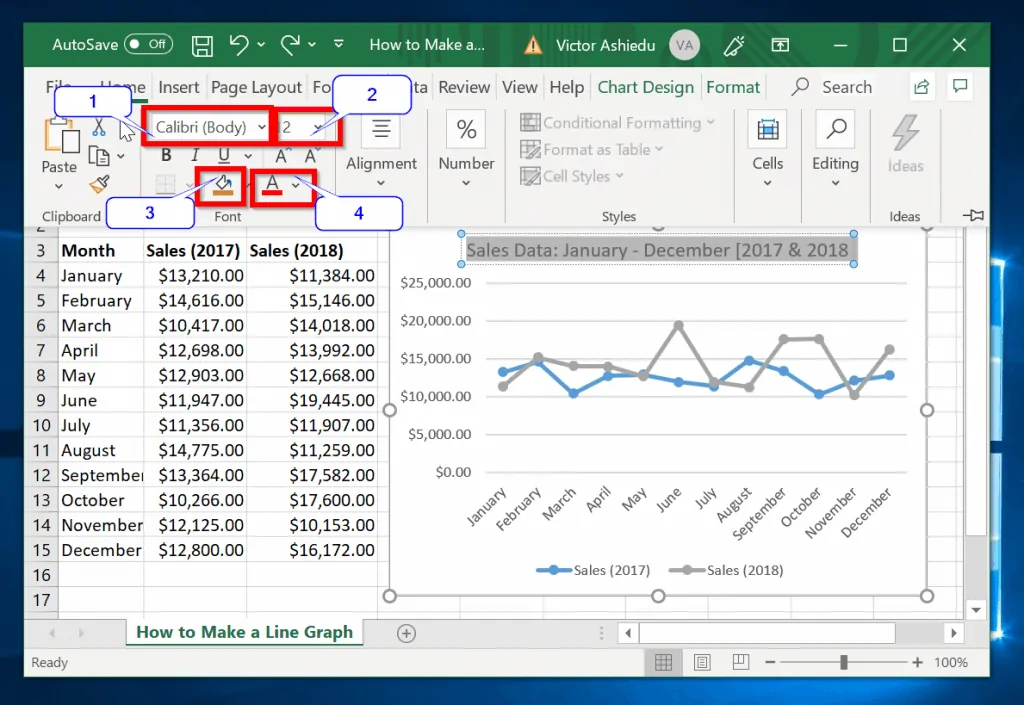Add a new sheet with plus icon
Viewport: 1024px width, 705px height.
(x=406, y=632)
